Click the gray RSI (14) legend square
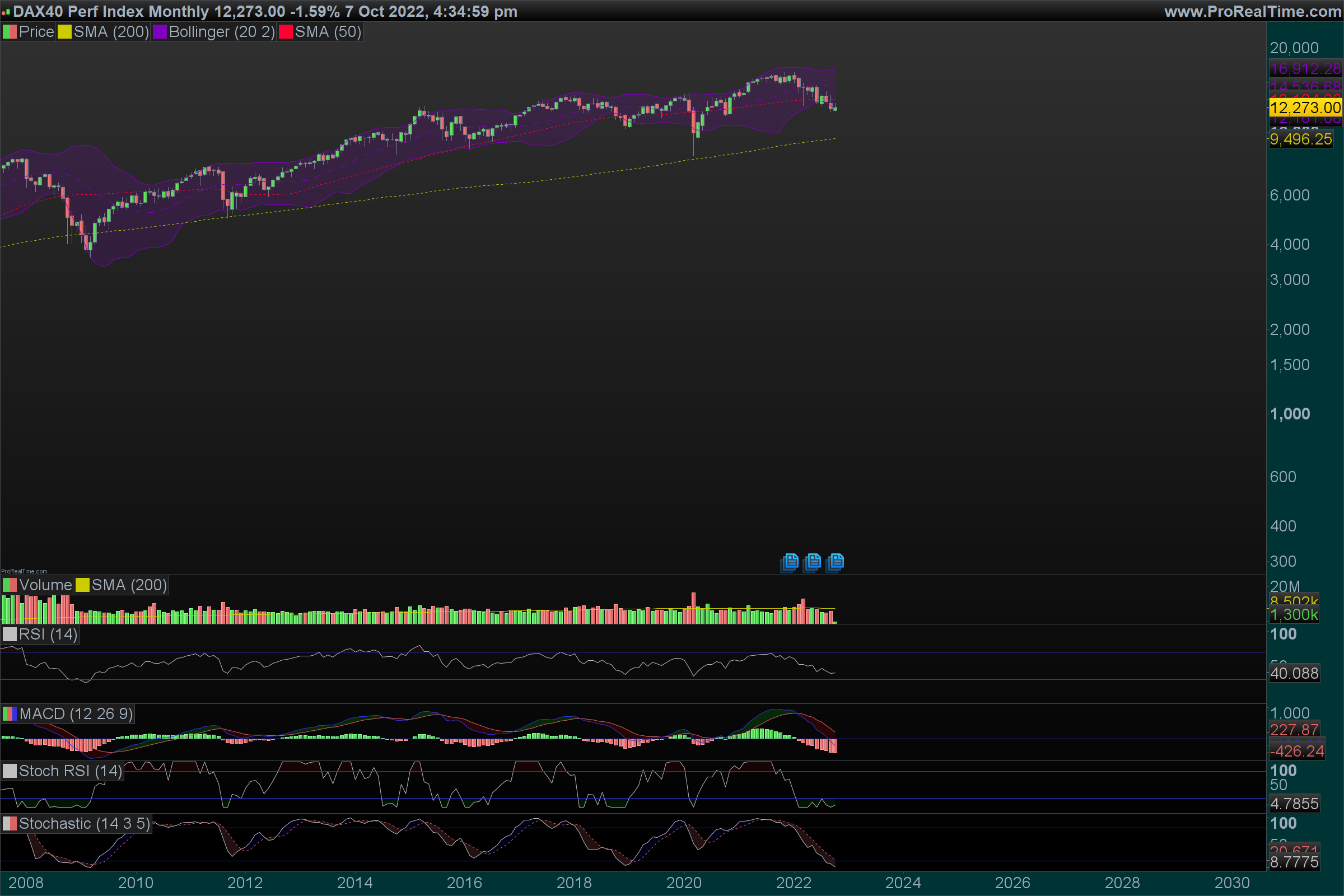 [9, 634]
